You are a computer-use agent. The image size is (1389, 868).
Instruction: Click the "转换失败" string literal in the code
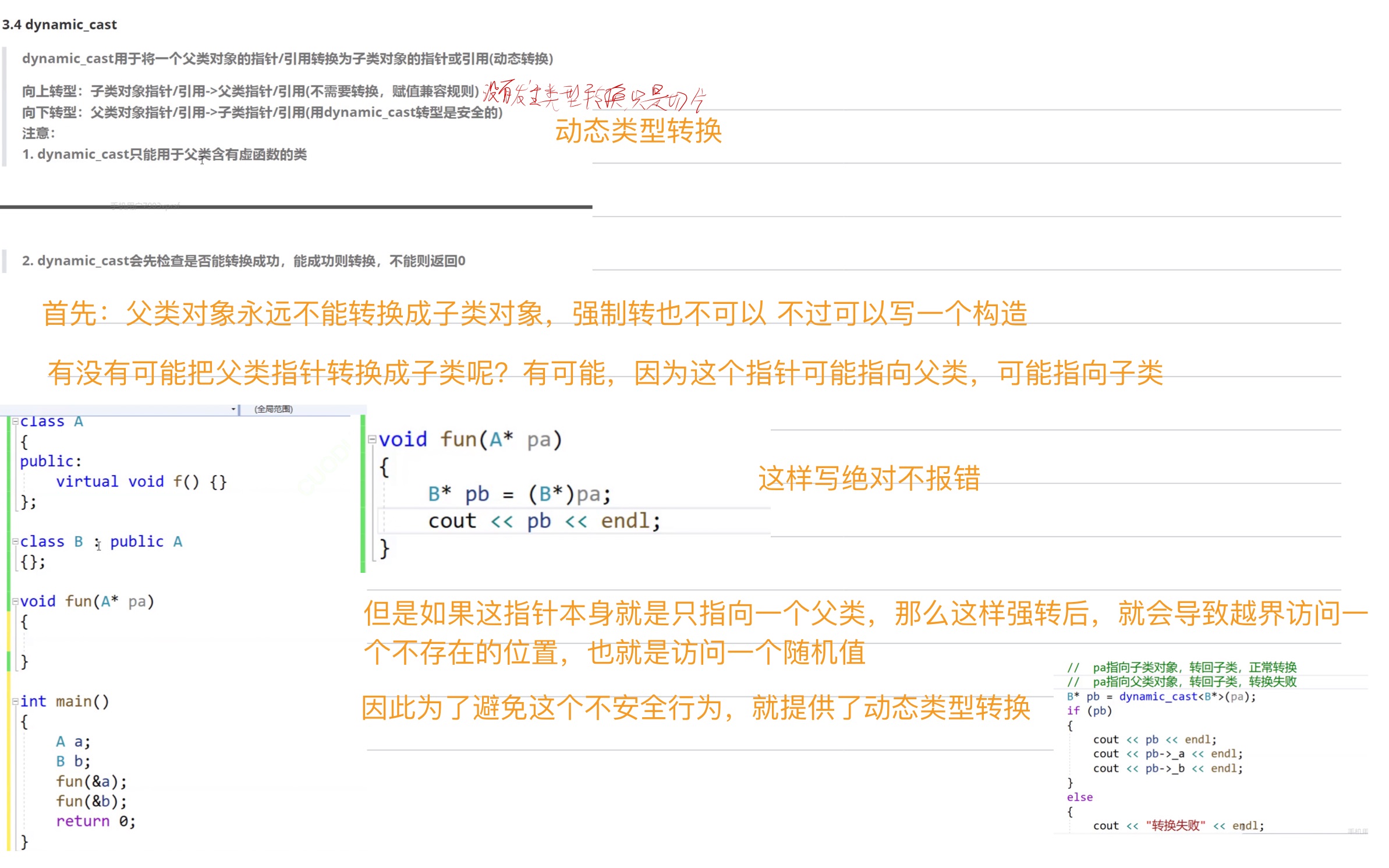click(x=1175, y=826)
